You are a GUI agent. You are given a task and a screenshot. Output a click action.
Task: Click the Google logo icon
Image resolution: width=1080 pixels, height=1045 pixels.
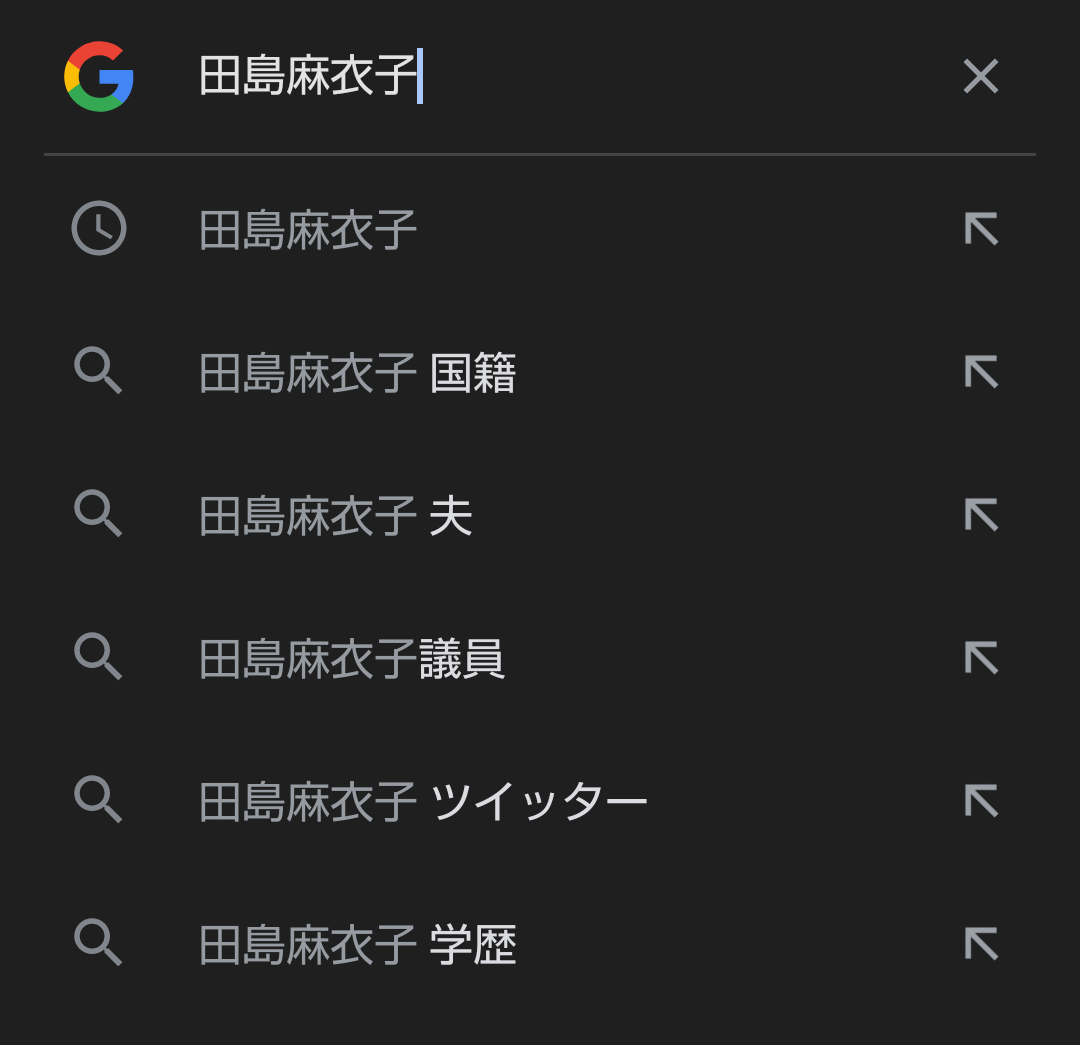(x=98, y=76)
